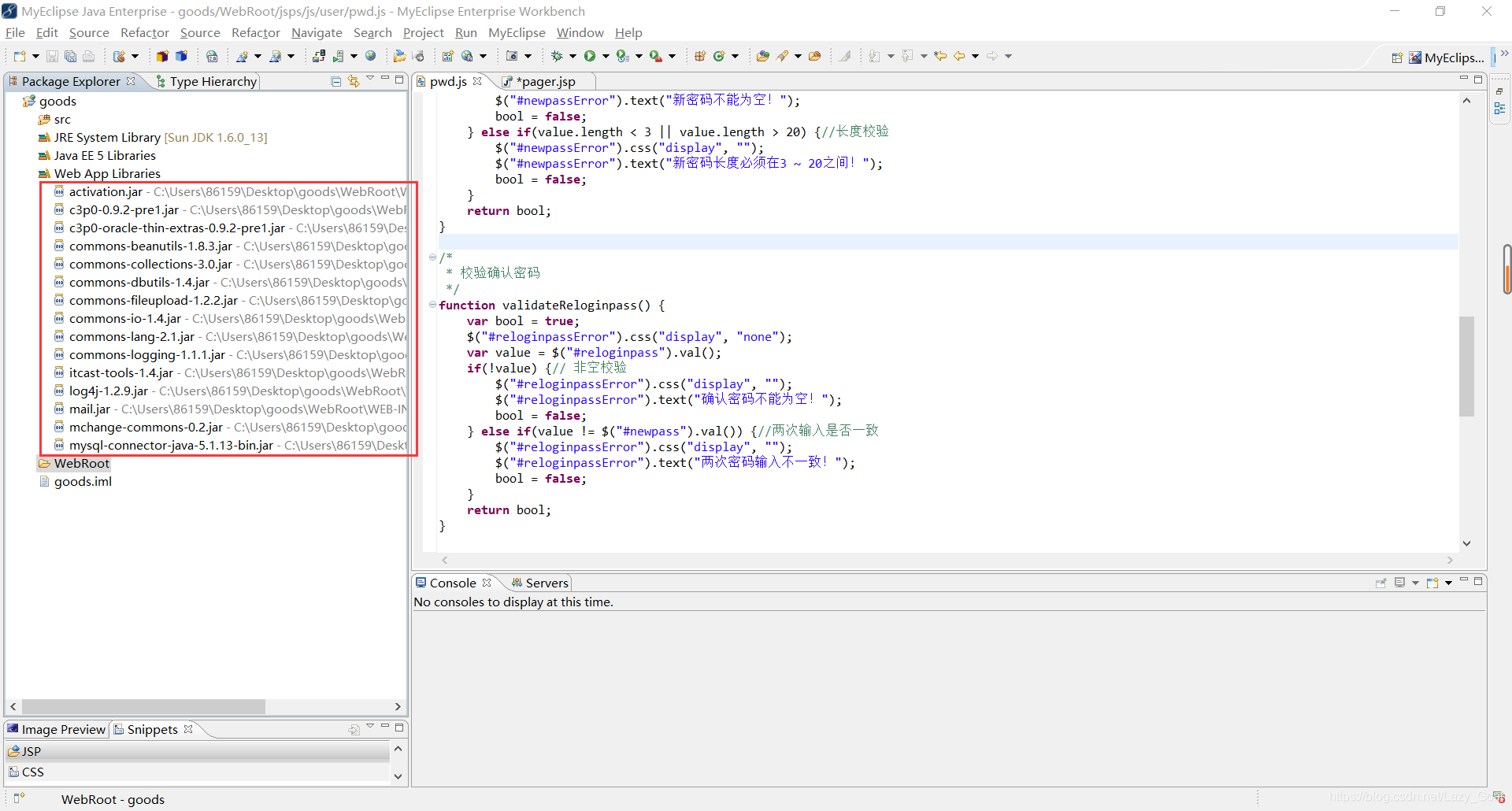The height and width of the screenshot is (811, 1512).
Task: Click the outline icon in right trim bar
Action: (x=1499, y=109)
